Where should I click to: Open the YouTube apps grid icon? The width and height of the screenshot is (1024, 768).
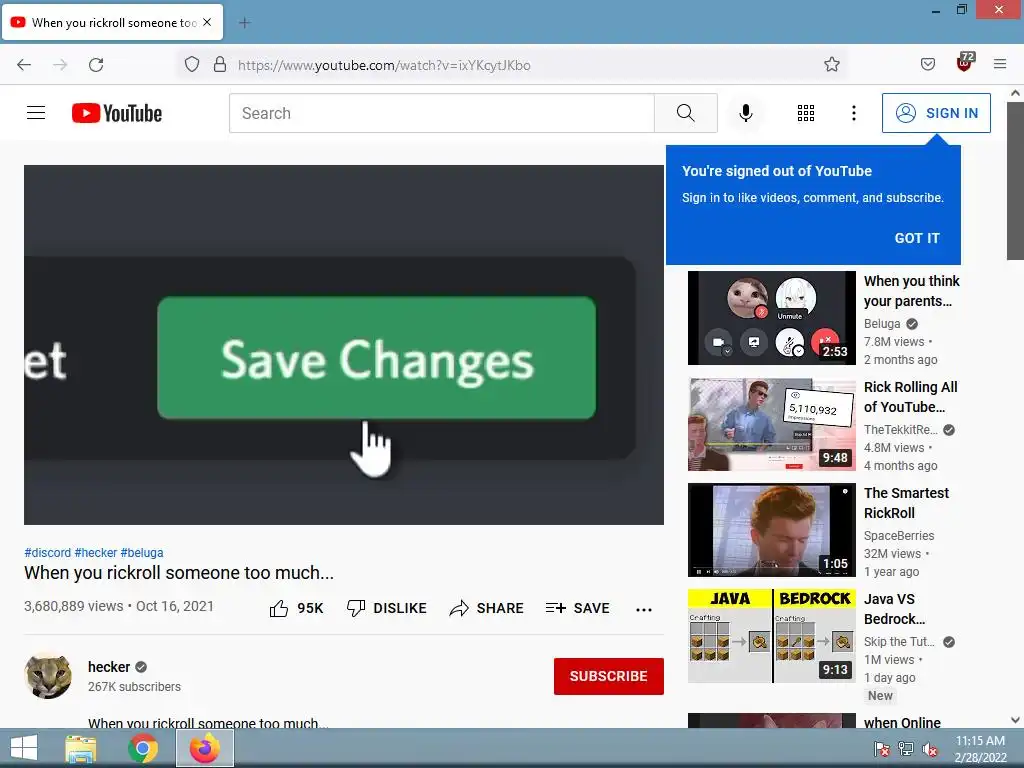coord(806,113)
